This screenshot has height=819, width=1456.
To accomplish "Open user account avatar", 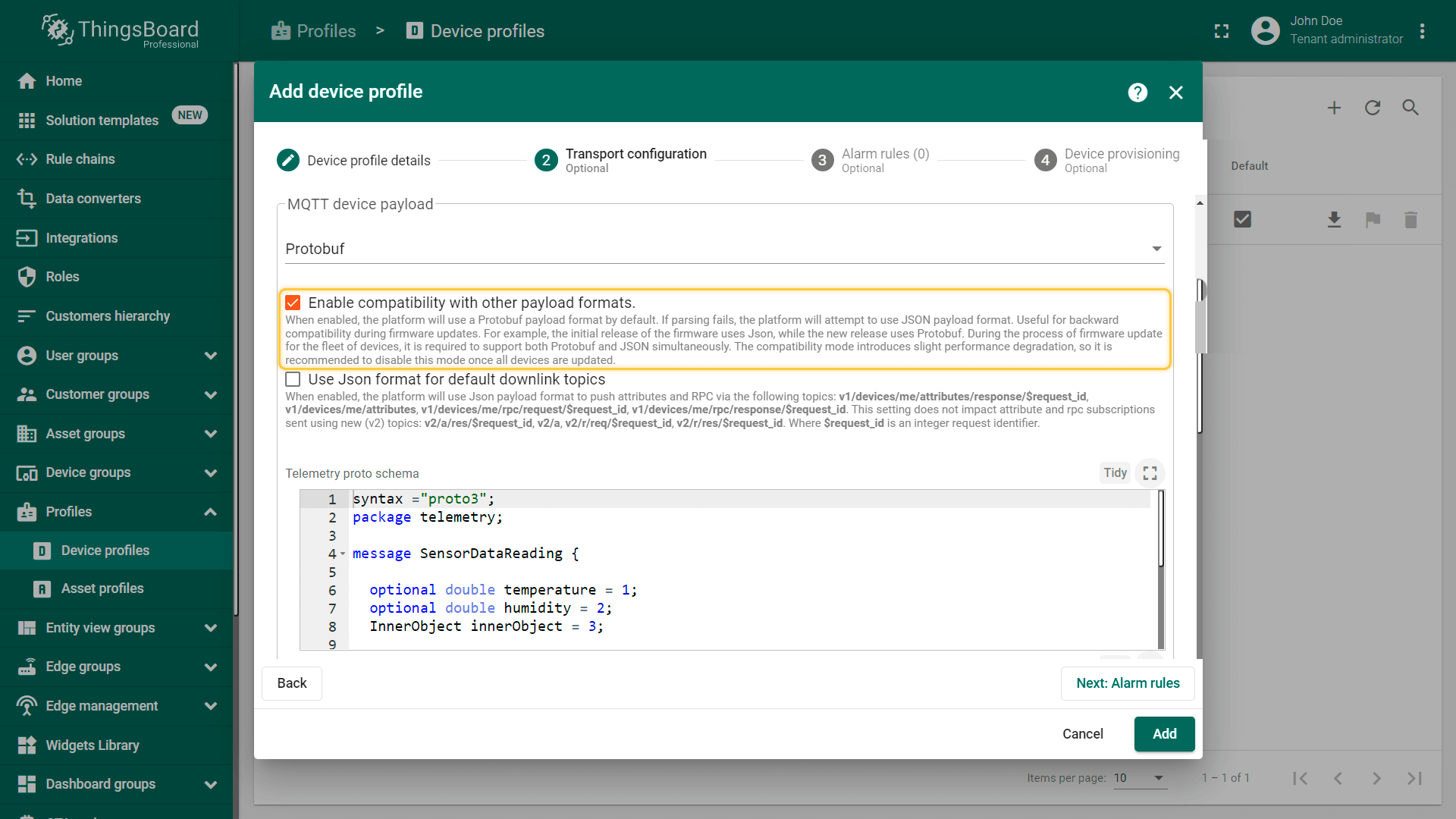I will [x=1265, y=31].
